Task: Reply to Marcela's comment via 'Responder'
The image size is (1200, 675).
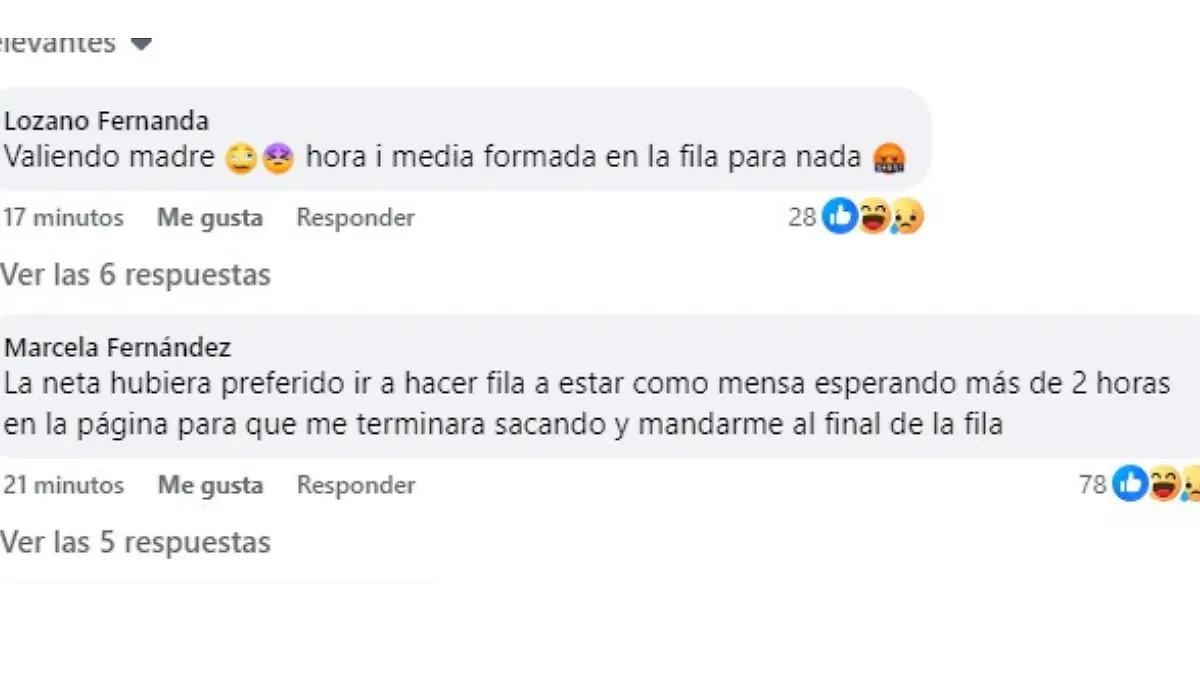Action: point(355,485)
